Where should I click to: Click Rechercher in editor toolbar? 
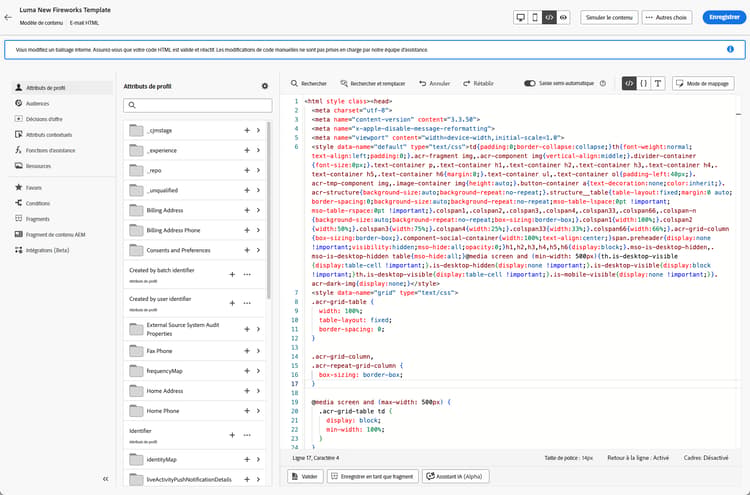pos(309,83)
